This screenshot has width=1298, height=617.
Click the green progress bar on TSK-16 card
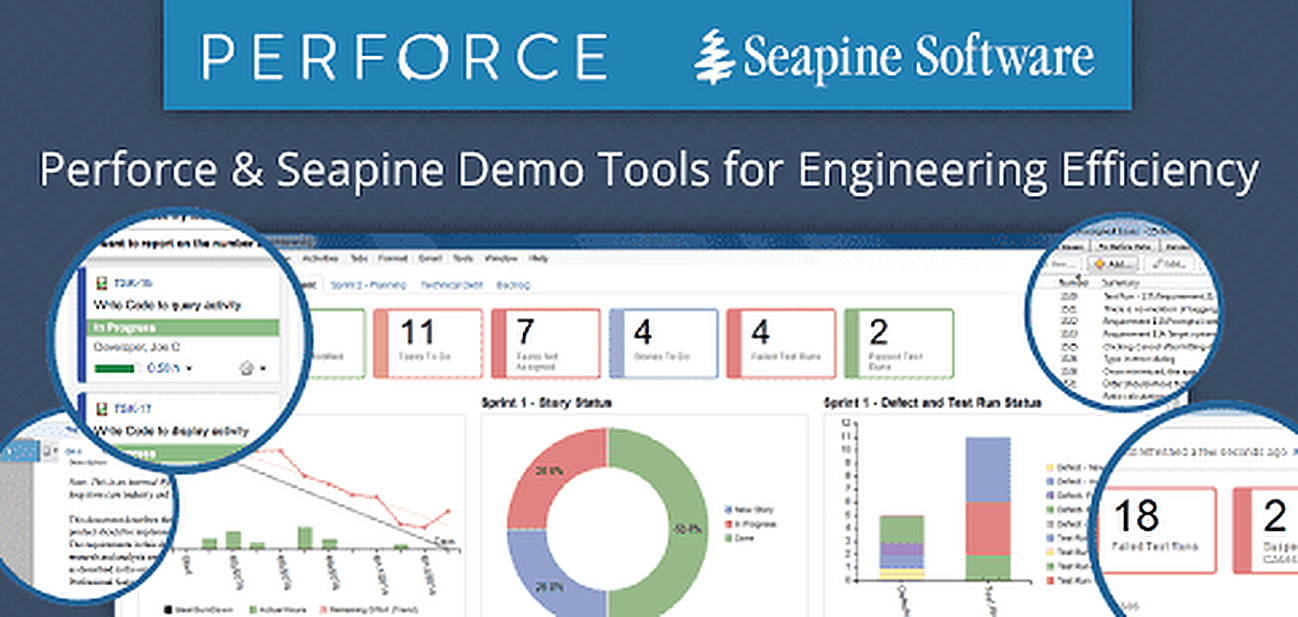(x=116, y=369)
